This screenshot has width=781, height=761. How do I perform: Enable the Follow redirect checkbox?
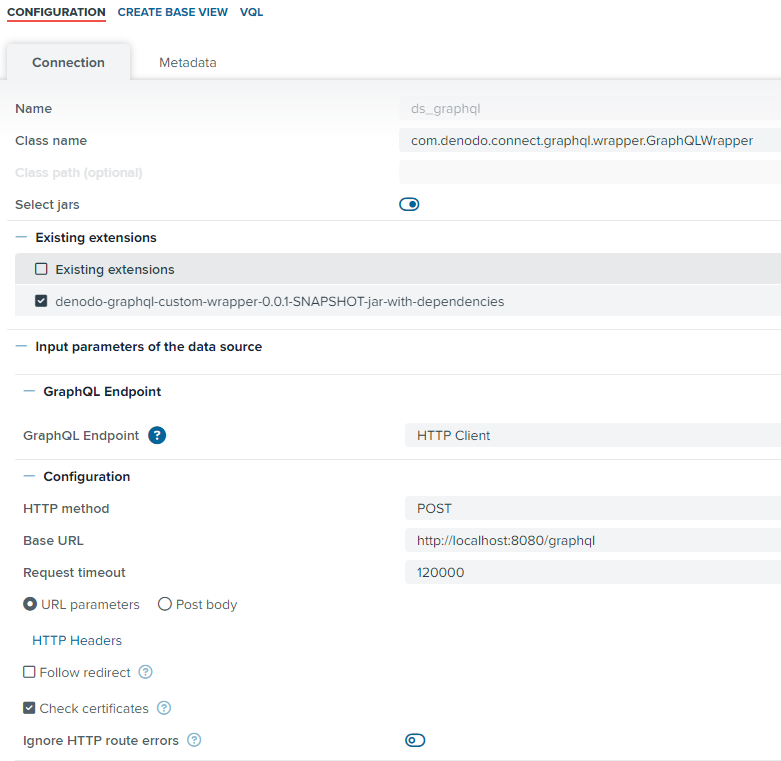[x=29, y=672]
